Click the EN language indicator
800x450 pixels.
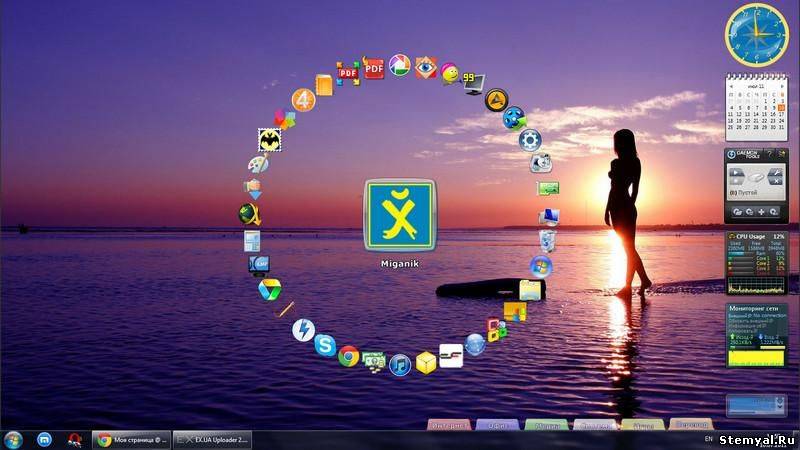[708, 439]
